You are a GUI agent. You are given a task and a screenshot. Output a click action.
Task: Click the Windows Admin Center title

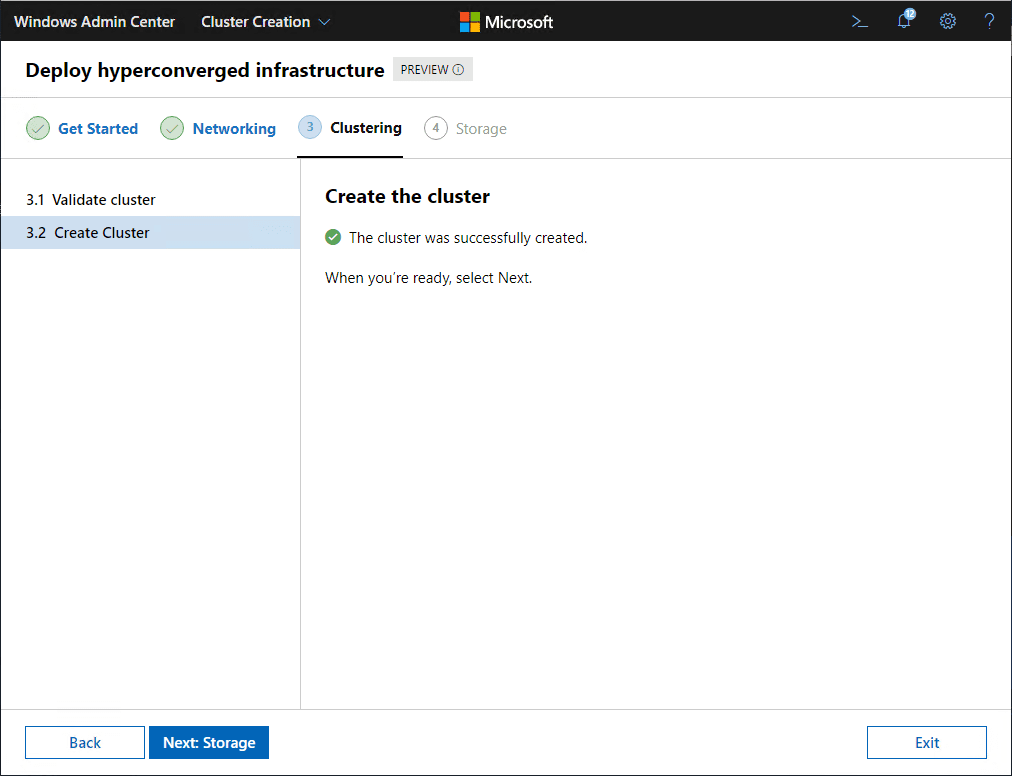[x=94, y=22]
